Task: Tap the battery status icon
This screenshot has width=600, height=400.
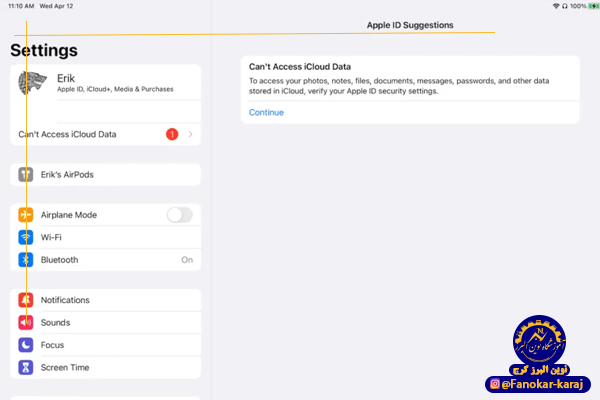Action: click(593, 6)
